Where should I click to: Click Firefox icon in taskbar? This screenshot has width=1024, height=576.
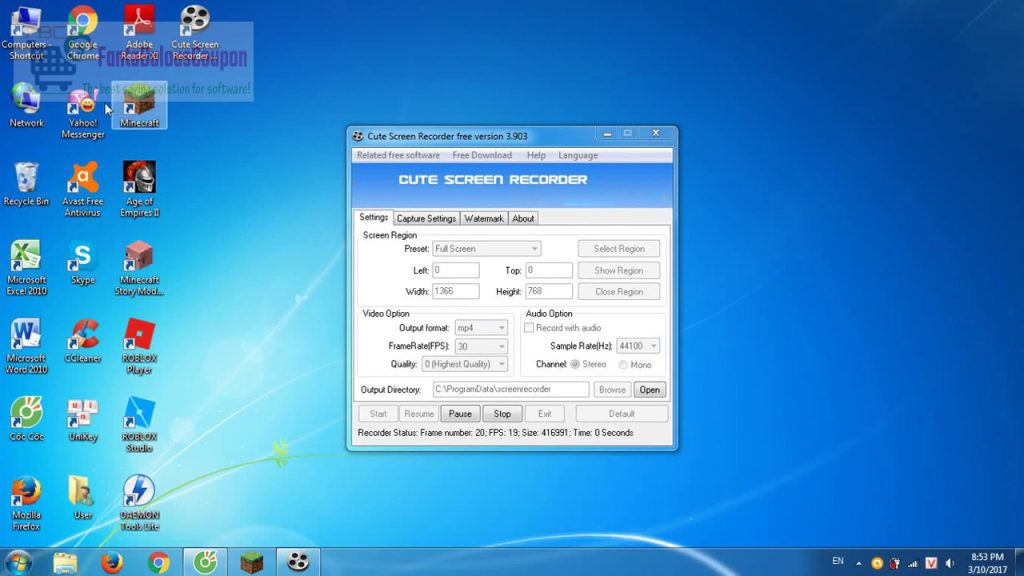(112, 562)
